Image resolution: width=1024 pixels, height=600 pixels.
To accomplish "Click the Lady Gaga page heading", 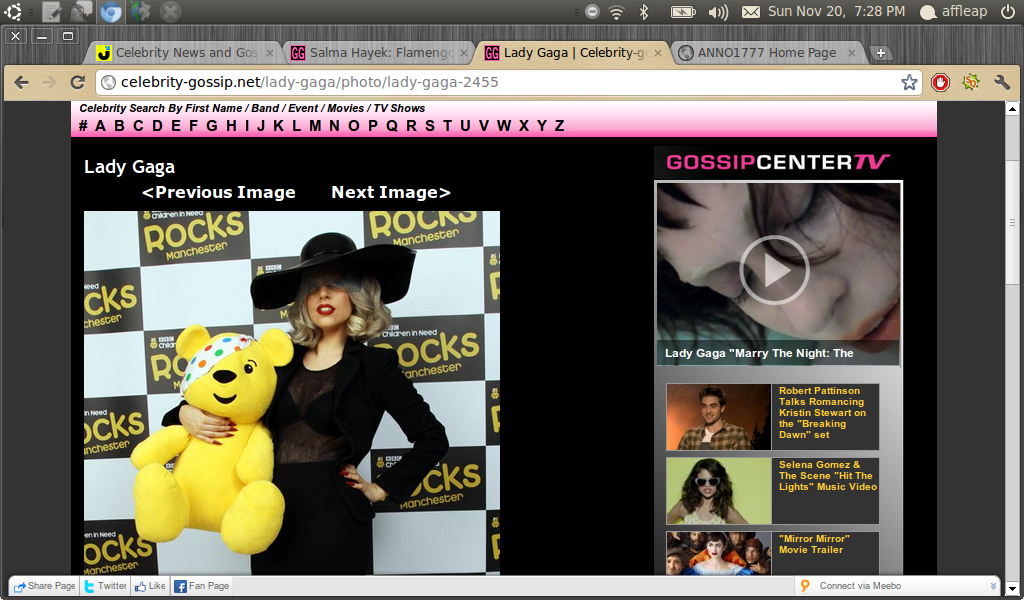I will pyautogui.click(x=129, y=167).
